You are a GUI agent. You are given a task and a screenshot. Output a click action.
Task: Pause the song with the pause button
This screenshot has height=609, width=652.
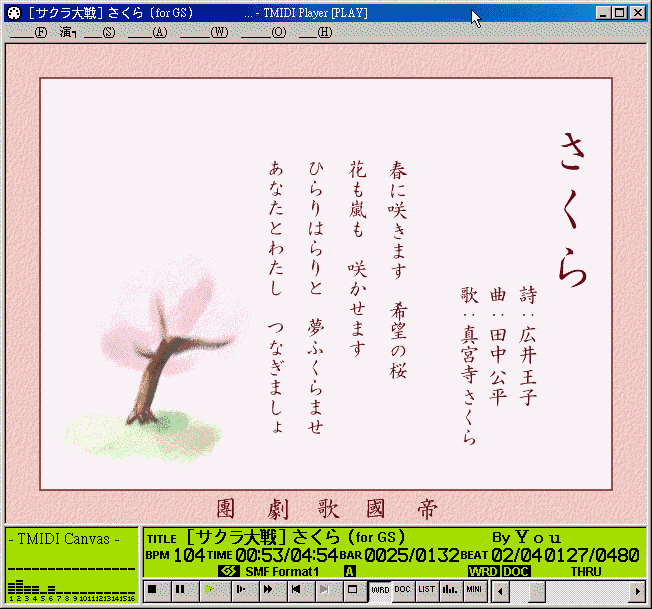181,591
